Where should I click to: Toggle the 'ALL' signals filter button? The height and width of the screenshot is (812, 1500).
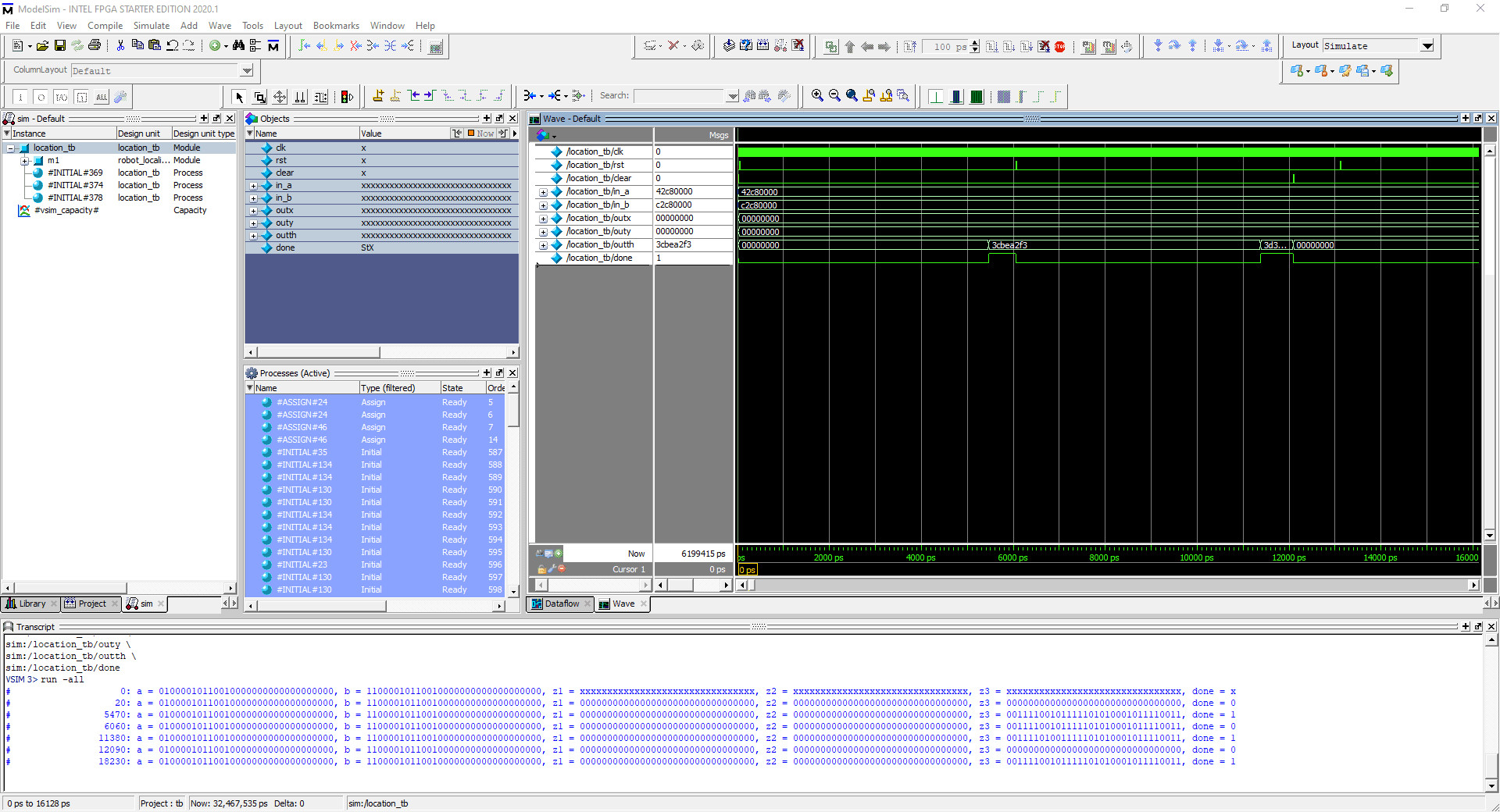tap(102, 97)
